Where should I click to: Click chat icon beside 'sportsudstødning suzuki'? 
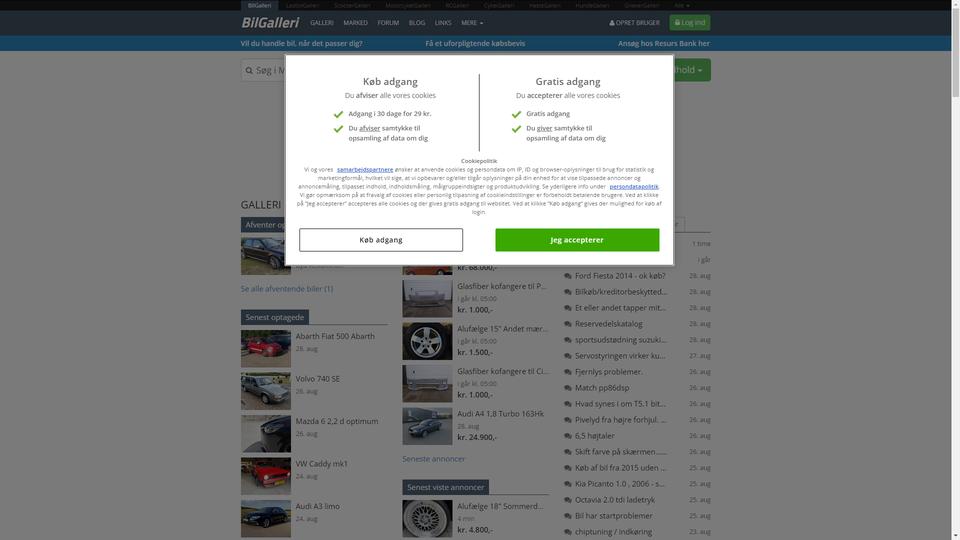pyautogui.click(x=568, y=340)
